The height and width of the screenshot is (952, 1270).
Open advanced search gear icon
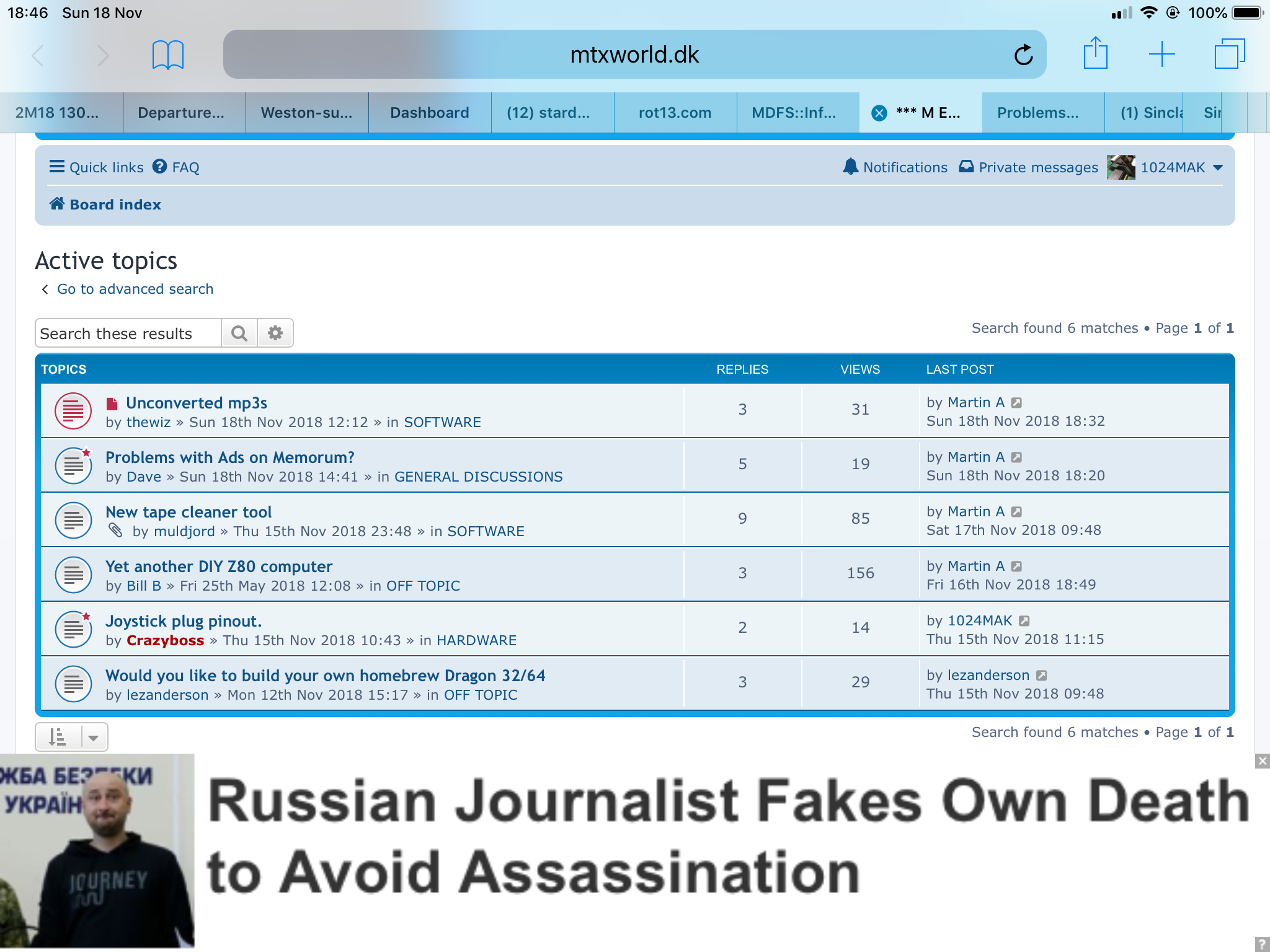click(x=275, y=333)
